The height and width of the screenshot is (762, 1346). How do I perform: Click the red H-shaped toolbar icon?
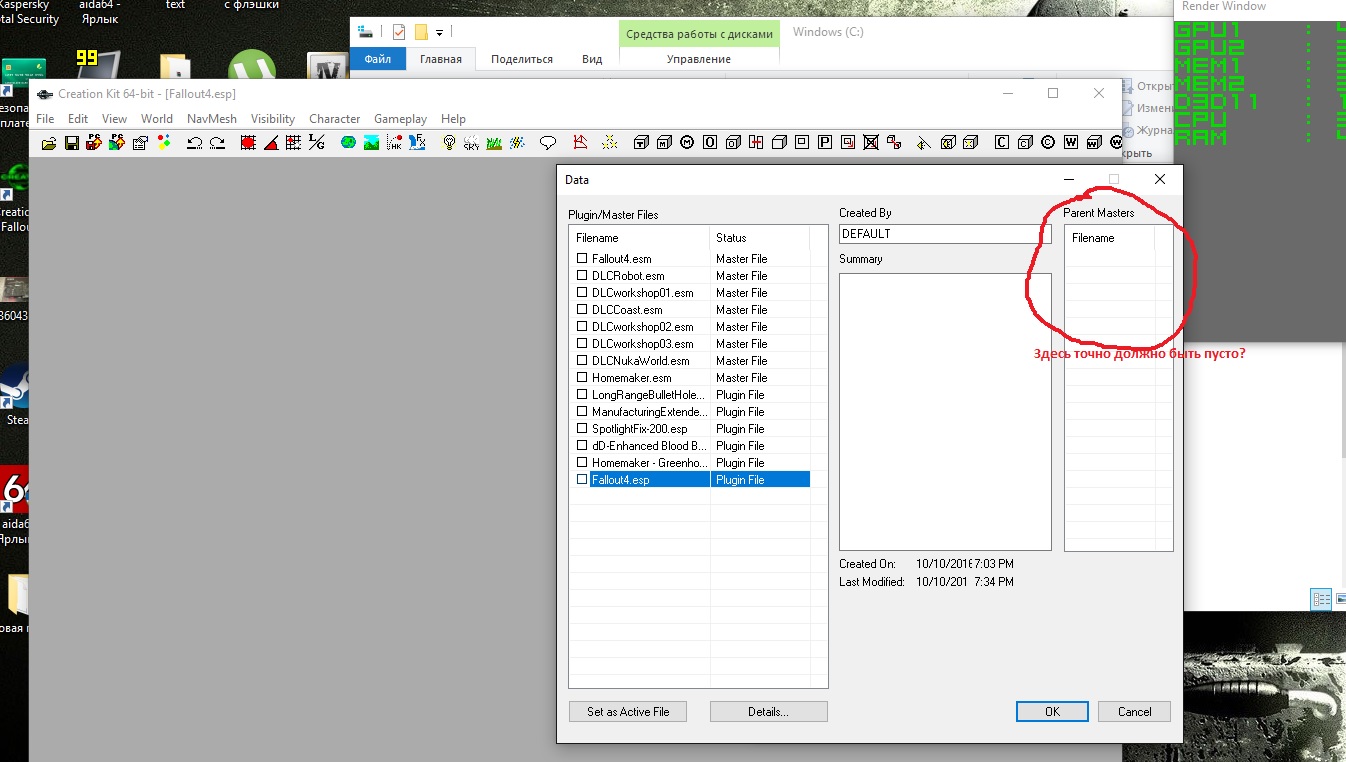point(756,143)
